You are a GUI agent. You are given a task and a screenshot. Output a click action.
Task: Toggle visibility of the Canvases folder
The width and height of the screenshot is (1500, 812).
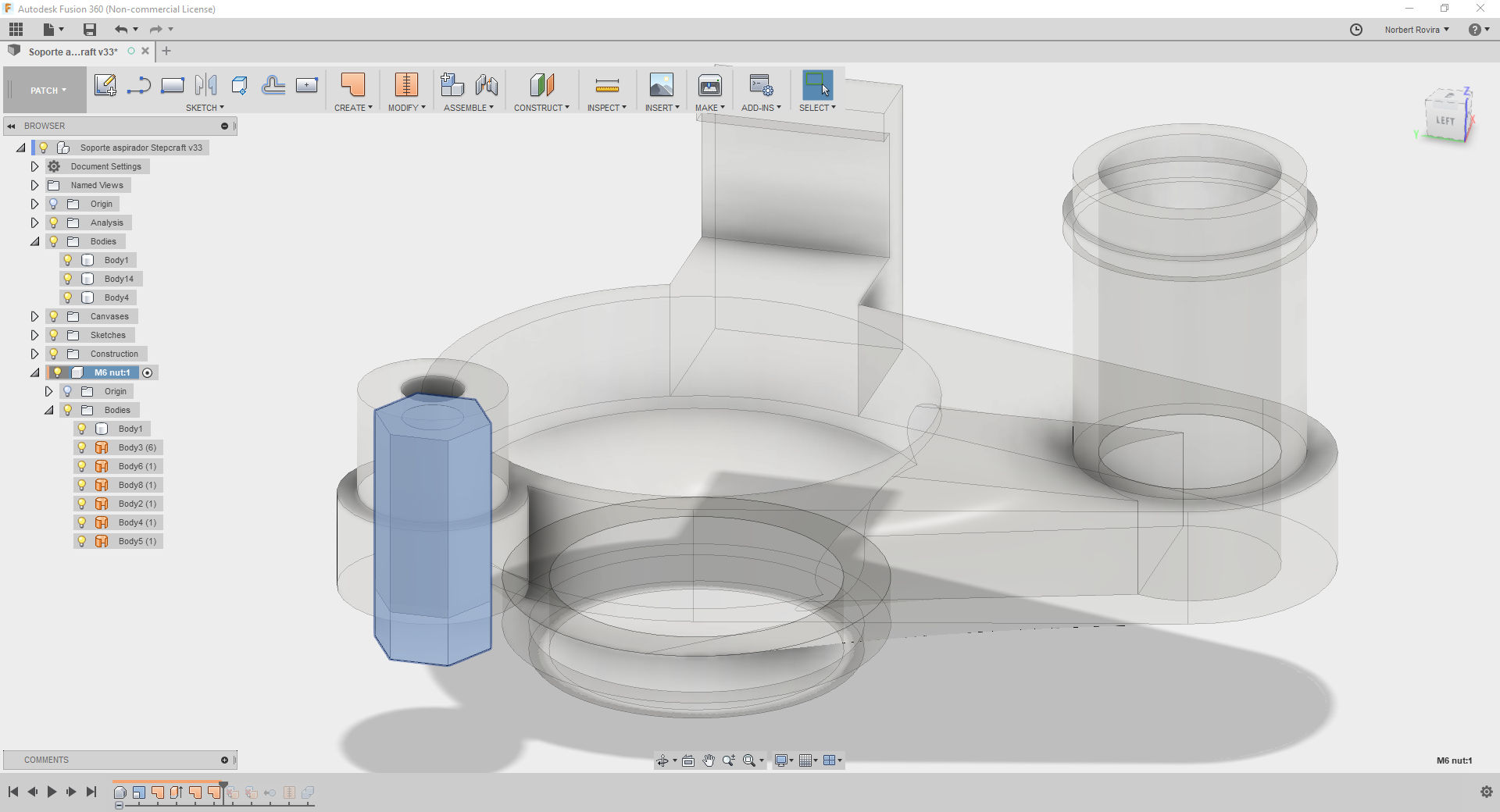pyautogui.click(x=54, y=316)
